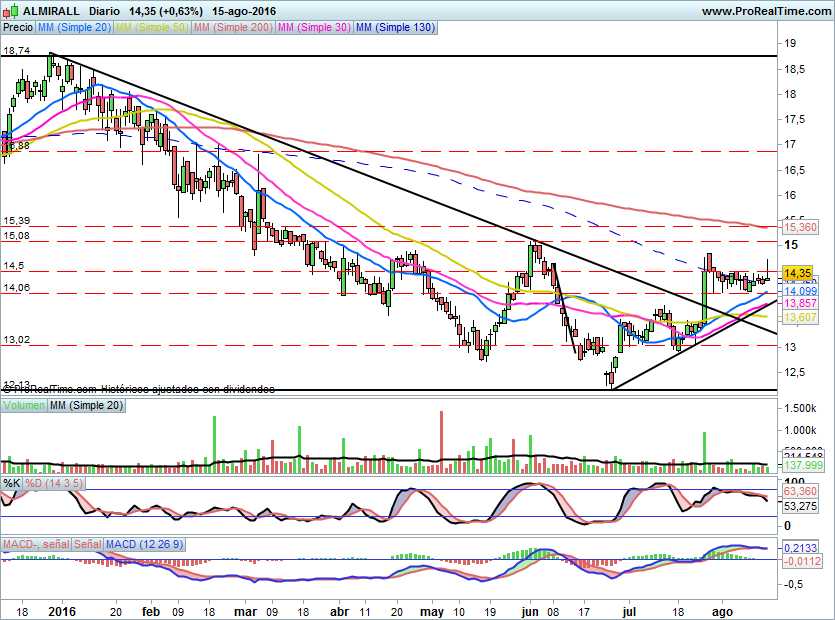Viewport: 835px width, 620px height.
Task: Click the 13,607 value tag
Action: (800, 317)
